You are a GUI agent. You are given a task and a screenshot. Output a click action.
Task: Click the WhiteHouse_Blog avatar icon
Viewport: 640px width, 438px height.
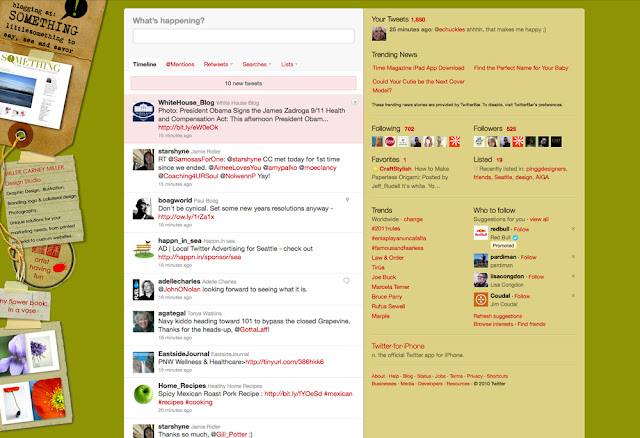(143, 111)
